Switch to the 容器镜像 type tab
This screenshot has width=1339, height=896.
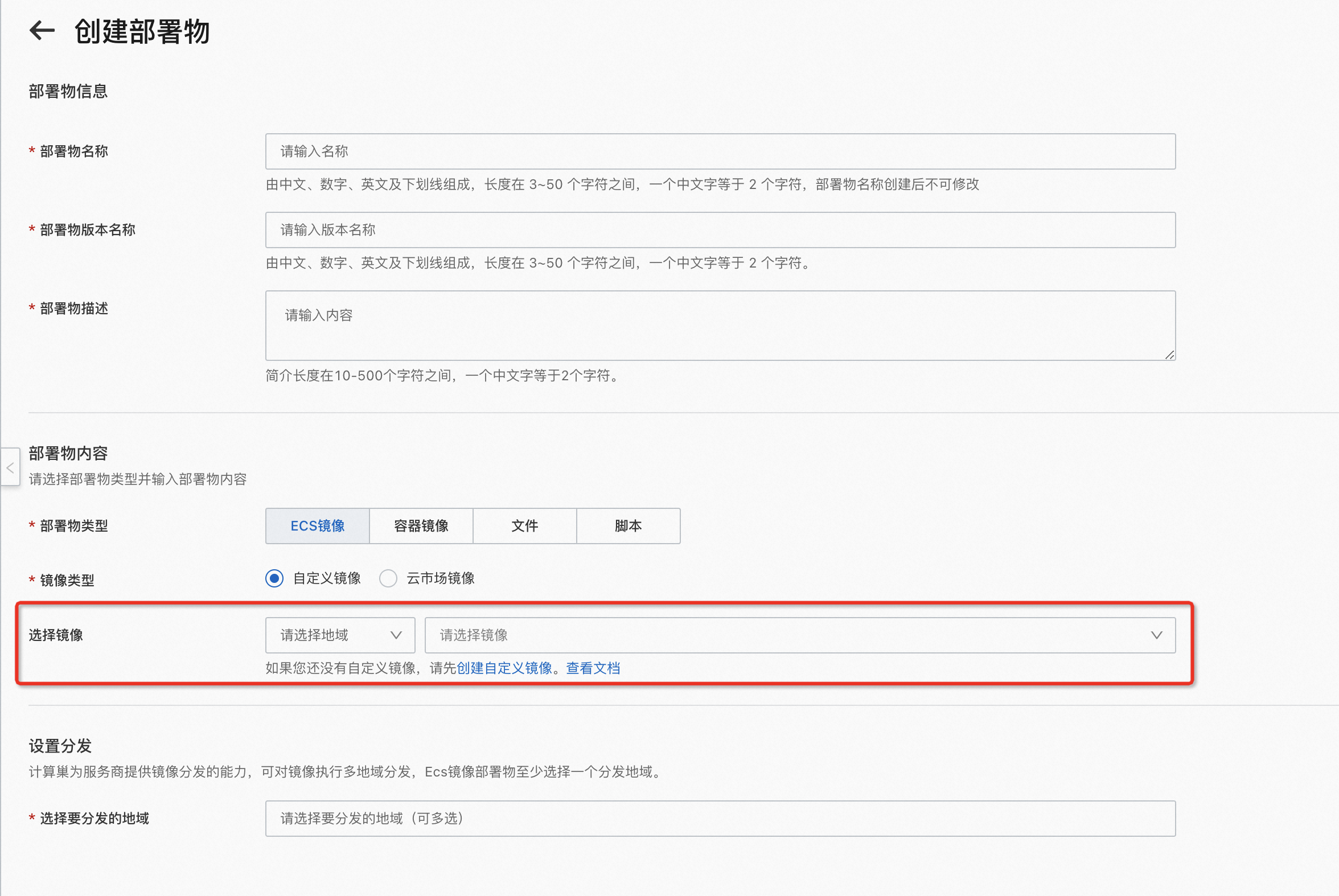pos(421,526)
